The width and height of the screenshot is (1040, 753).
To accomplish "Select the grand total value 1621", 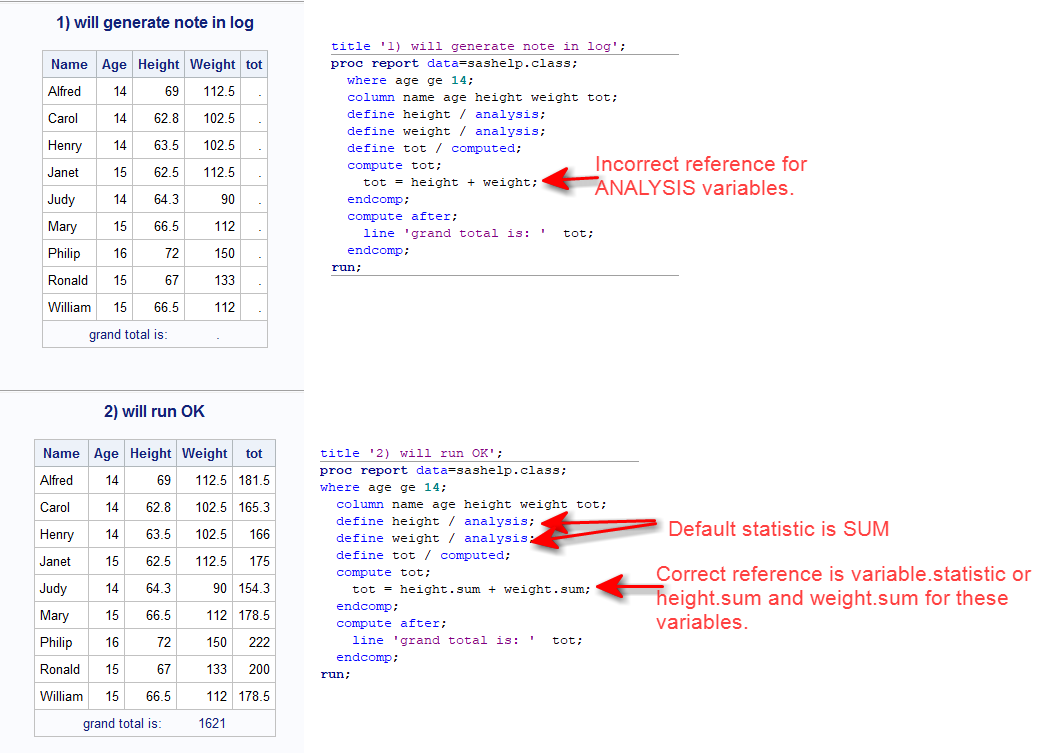I will click(212, 723).
